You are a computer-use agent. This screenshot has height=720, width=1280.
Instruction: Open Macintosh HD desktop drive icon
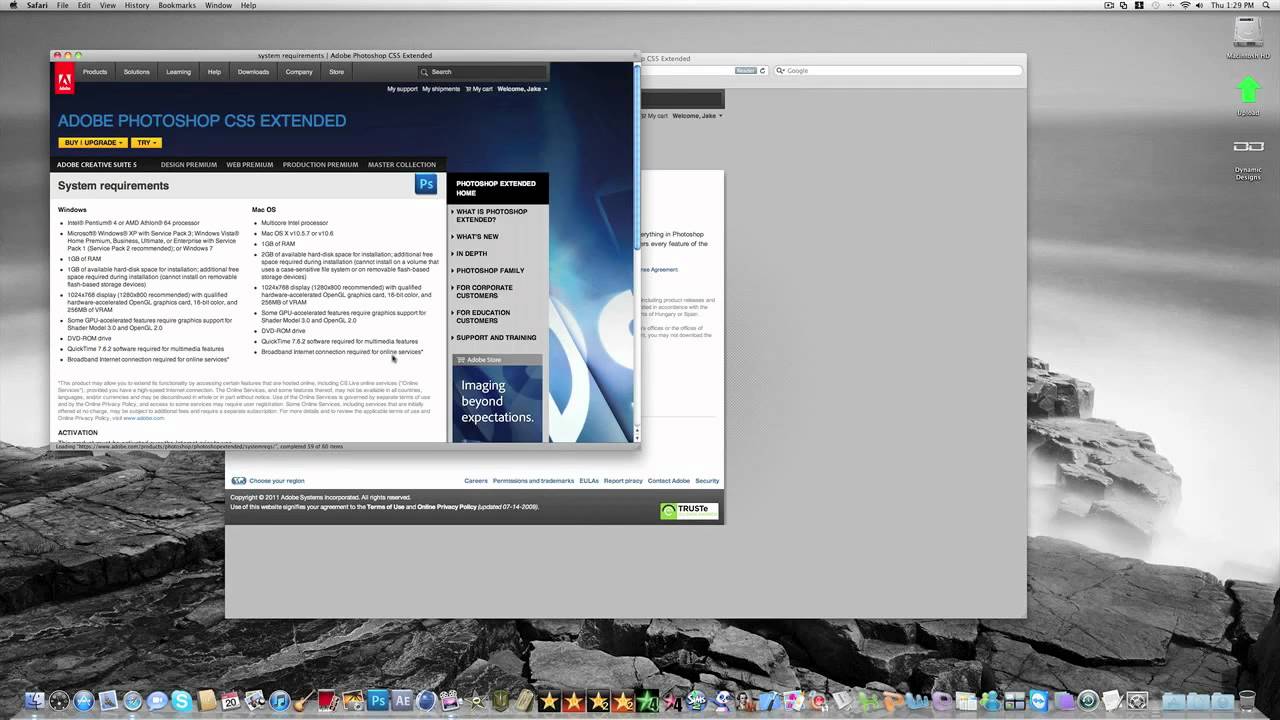1248,34
